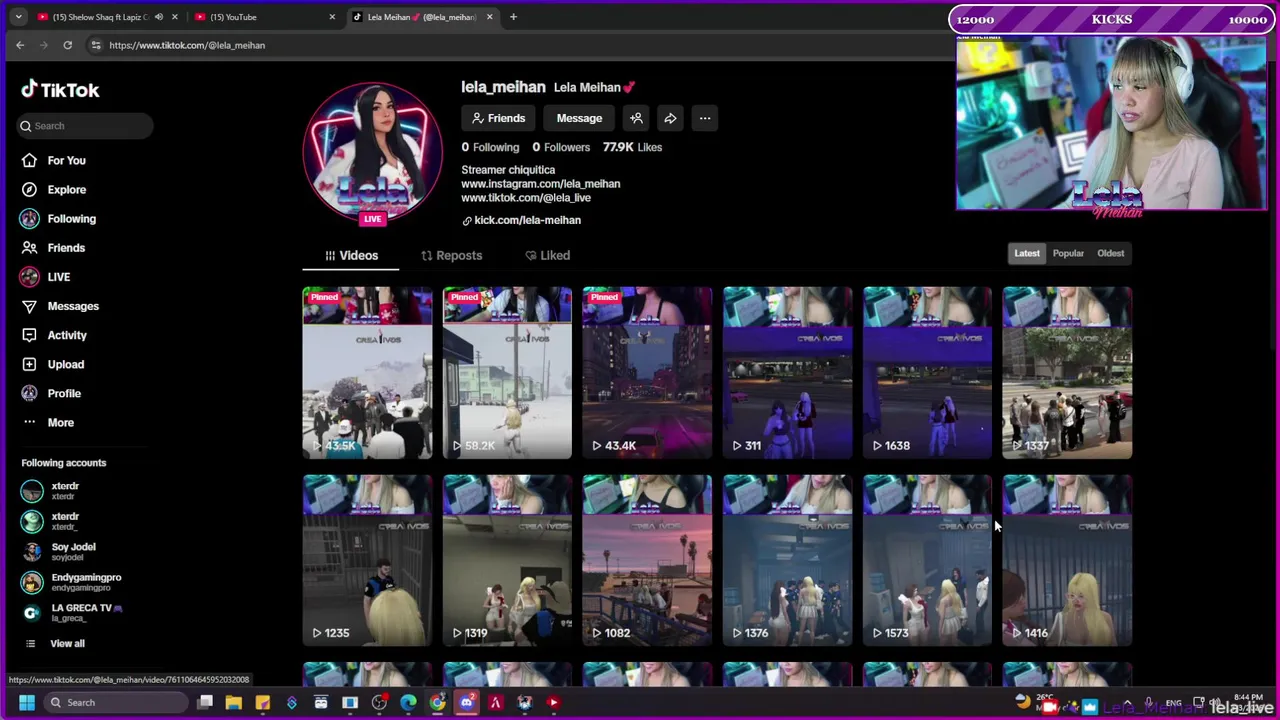
Task: Open Discord from the taskbar
Action: click(x=466, y=702)
